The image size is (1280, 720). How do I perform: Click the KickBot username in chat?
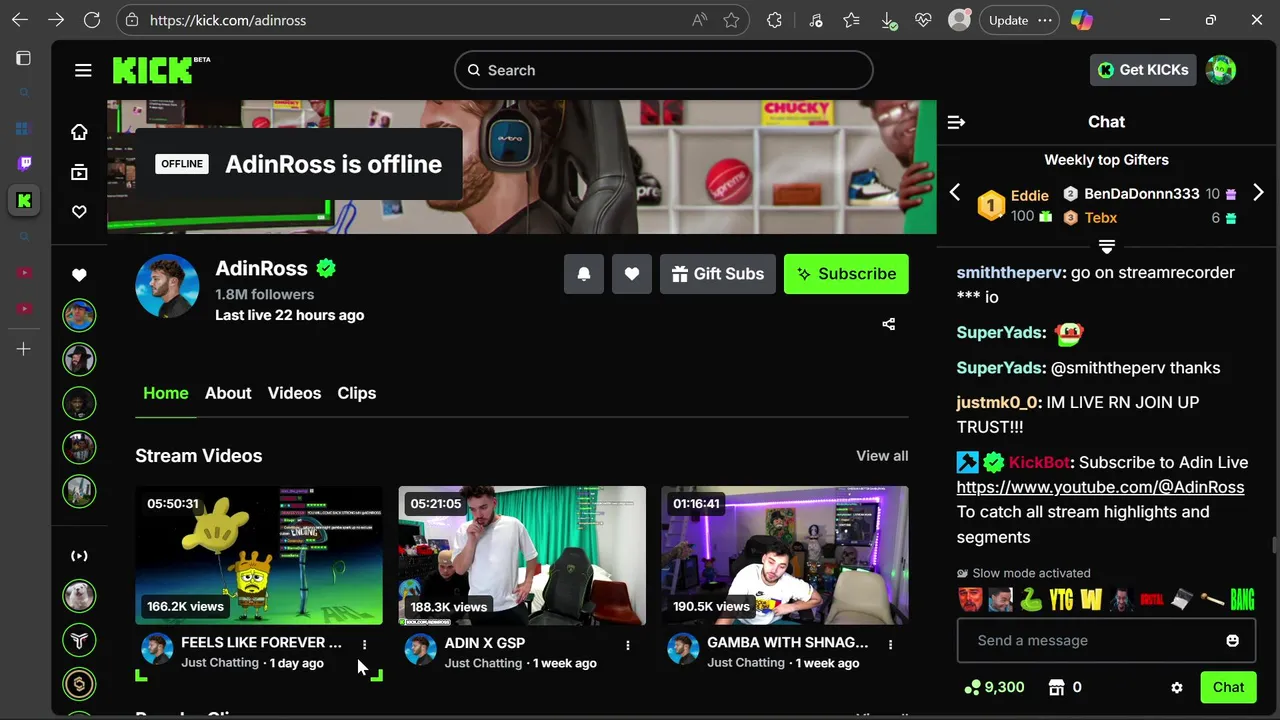tap(1039, 462)
